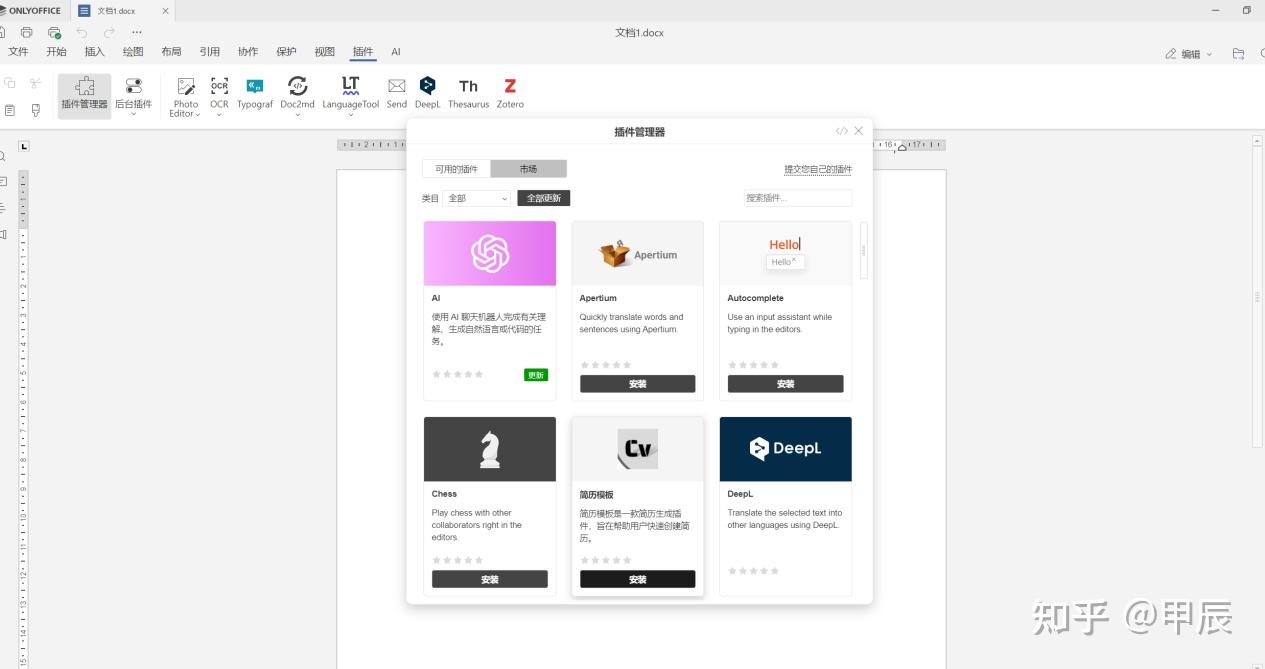Close the plugin manager dialog

[858, 131]
